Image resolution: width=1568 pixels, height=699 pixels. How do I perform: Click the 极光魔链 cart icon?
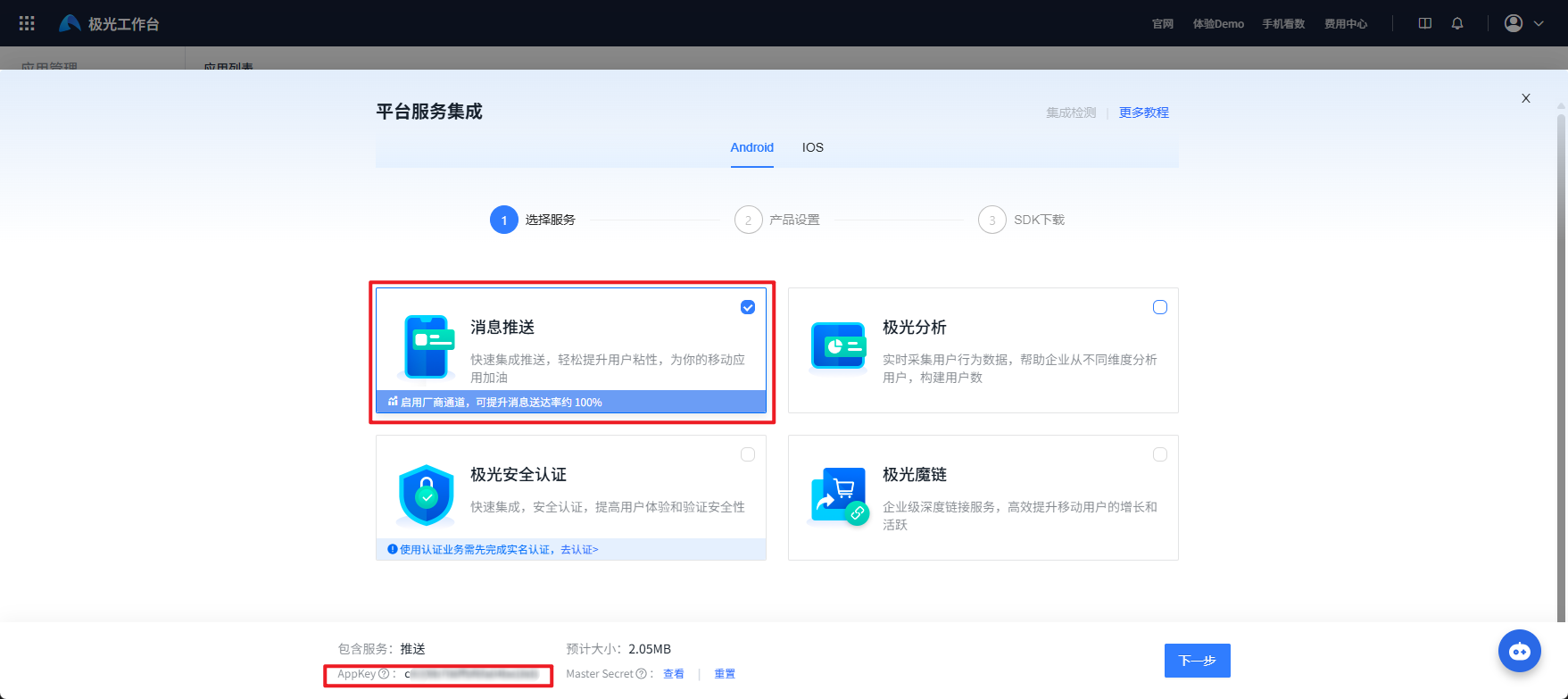click(839, 495)
